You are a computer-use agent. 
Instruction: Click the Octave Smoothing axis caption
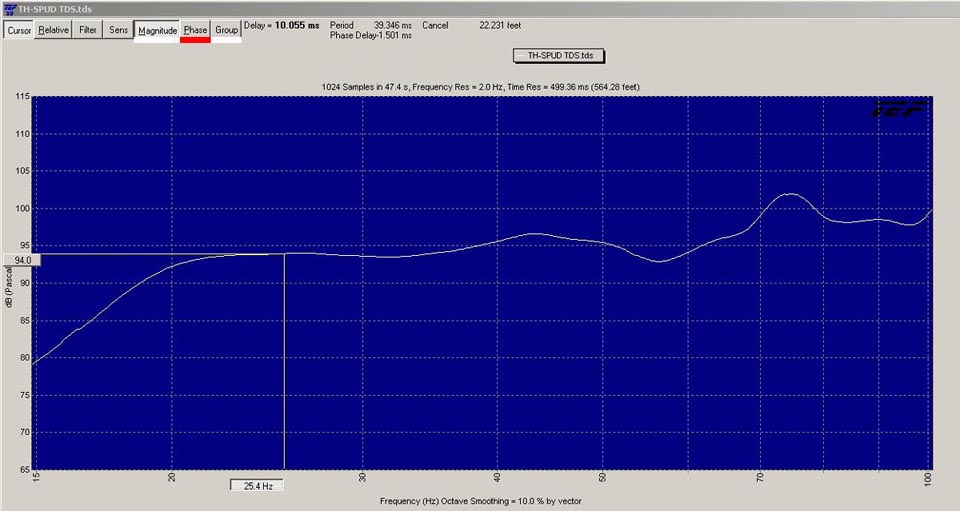pos(481,501)
